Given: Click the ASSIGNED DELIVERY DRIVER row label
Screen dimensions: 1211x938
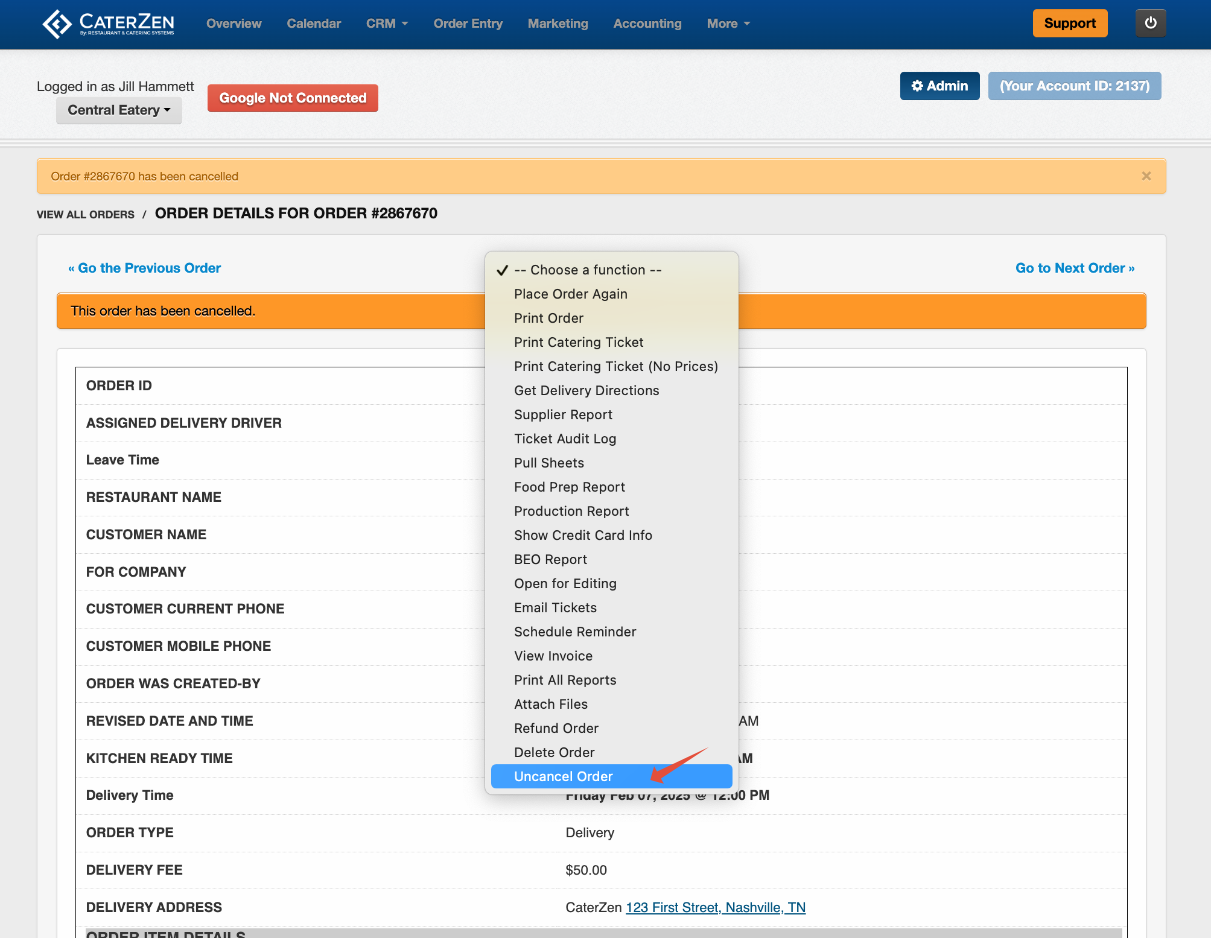Looking at the screenshot, I should 184,423.
